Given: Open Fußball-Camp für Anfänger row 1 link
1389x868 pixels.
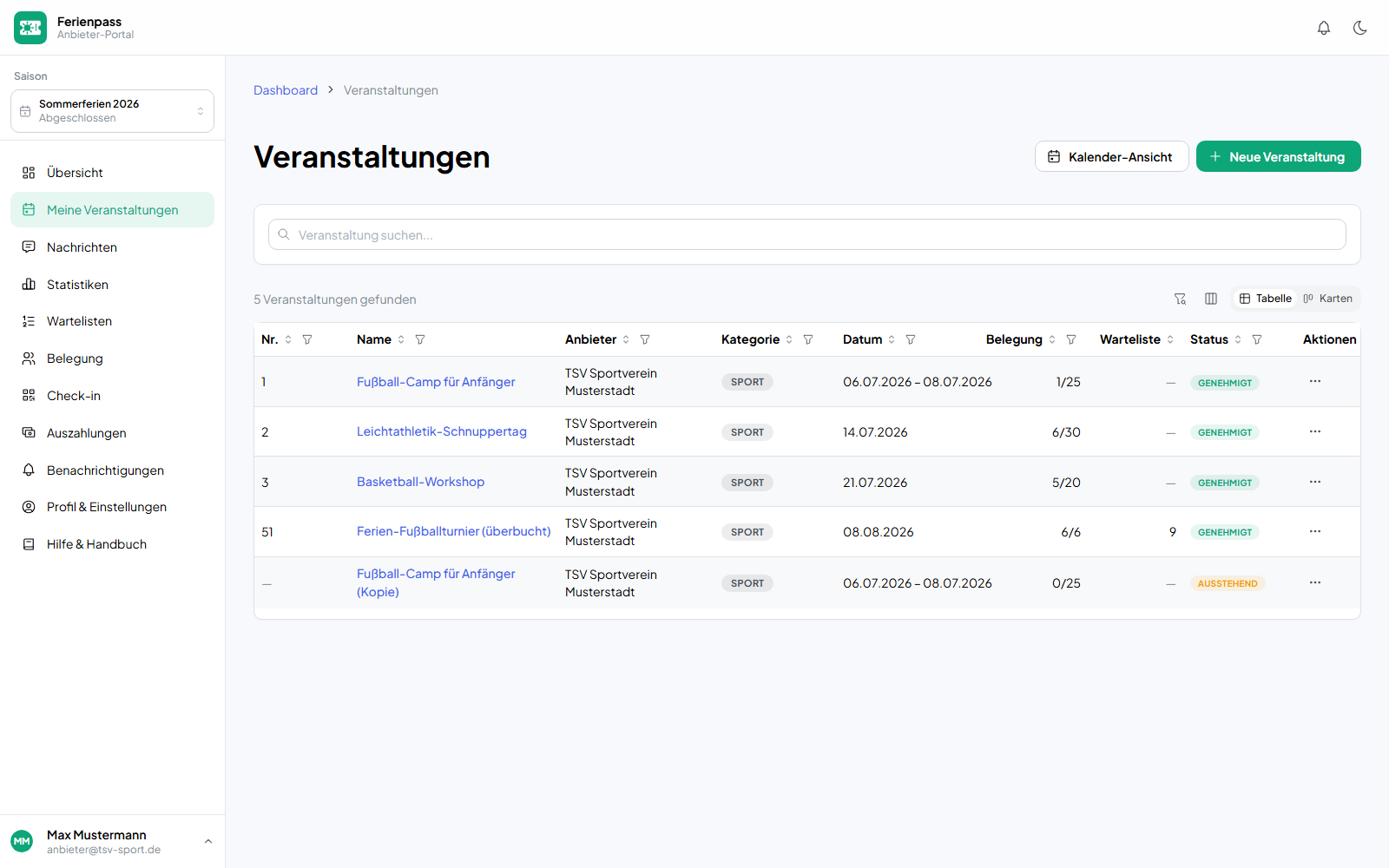Looking at the screenshot, I should (436, 382).
